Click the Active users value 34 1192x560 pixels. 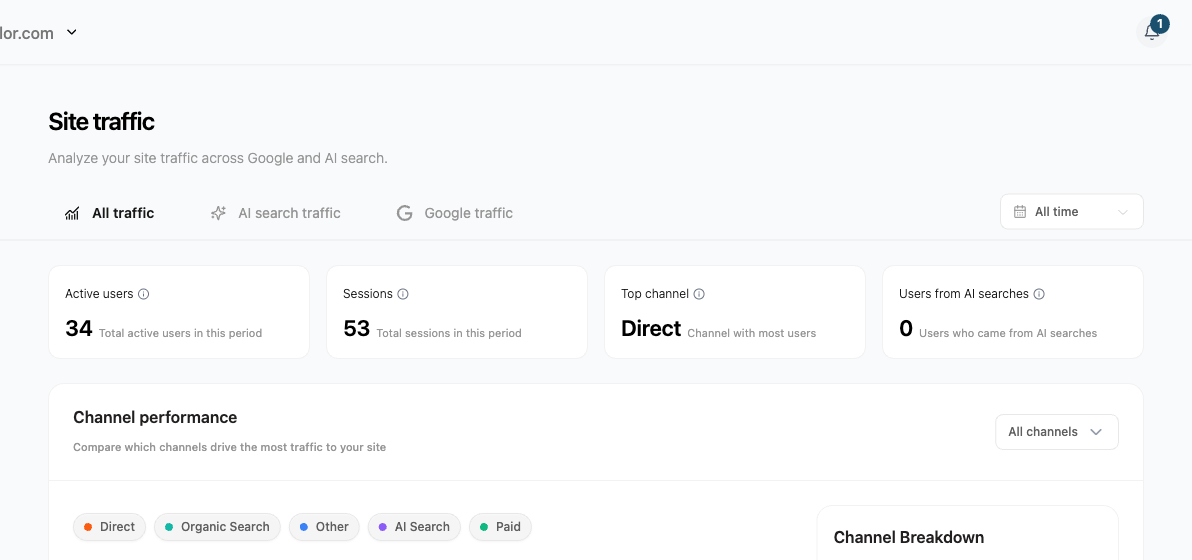pos(79,329)
